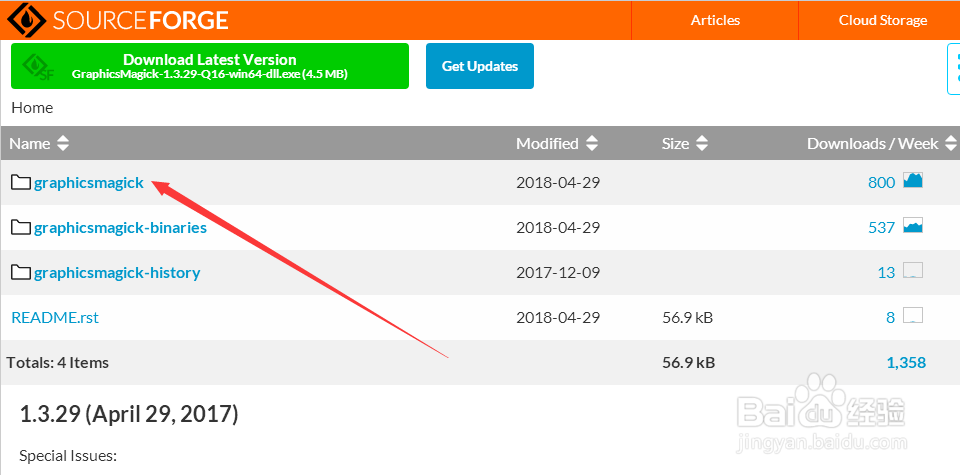This screenshot has width=960, height=475.
Task: Click the SF icon in download button
Action: point(38,67)
